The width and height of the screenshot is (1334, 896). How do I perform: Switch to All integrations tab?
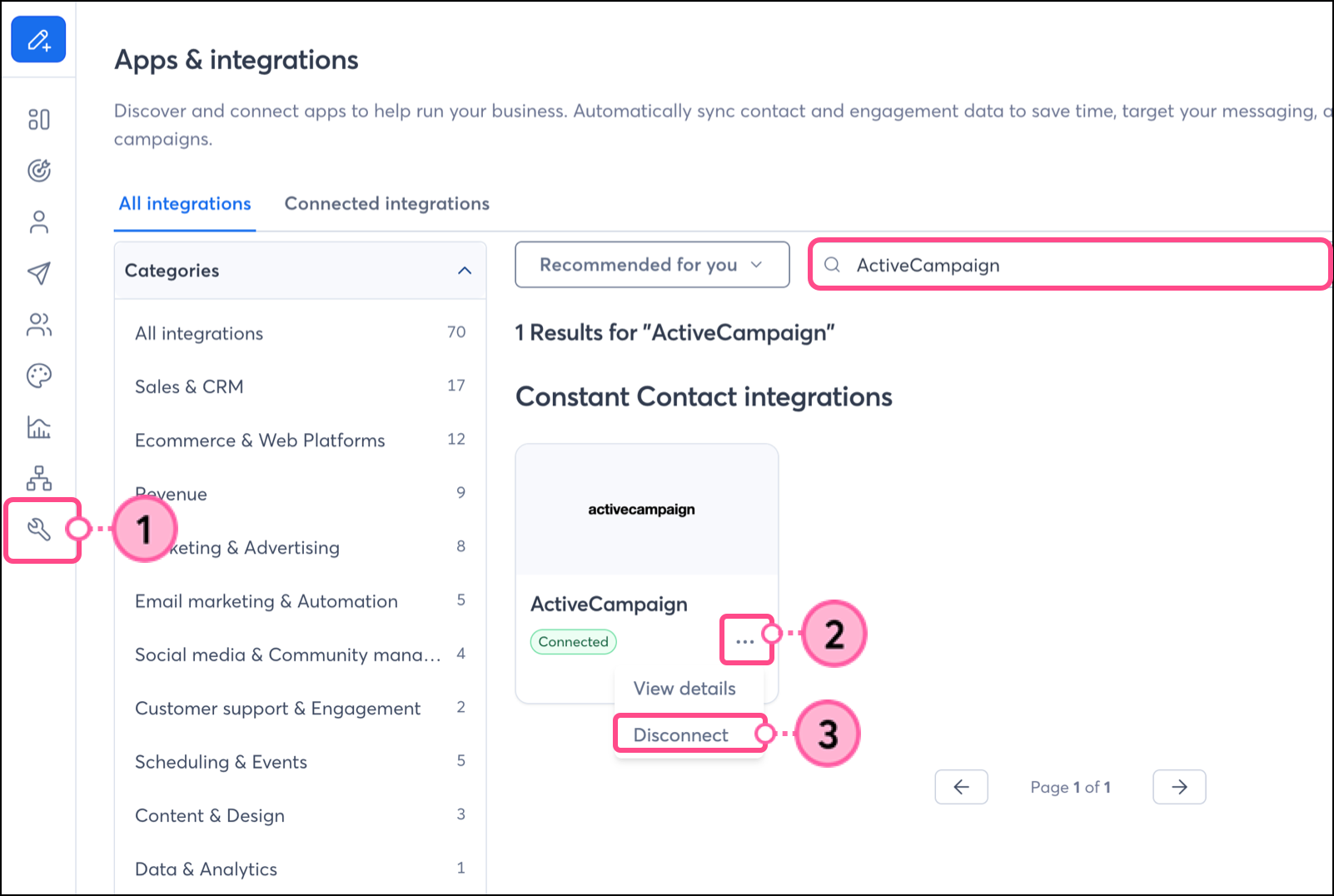(185, 204)
